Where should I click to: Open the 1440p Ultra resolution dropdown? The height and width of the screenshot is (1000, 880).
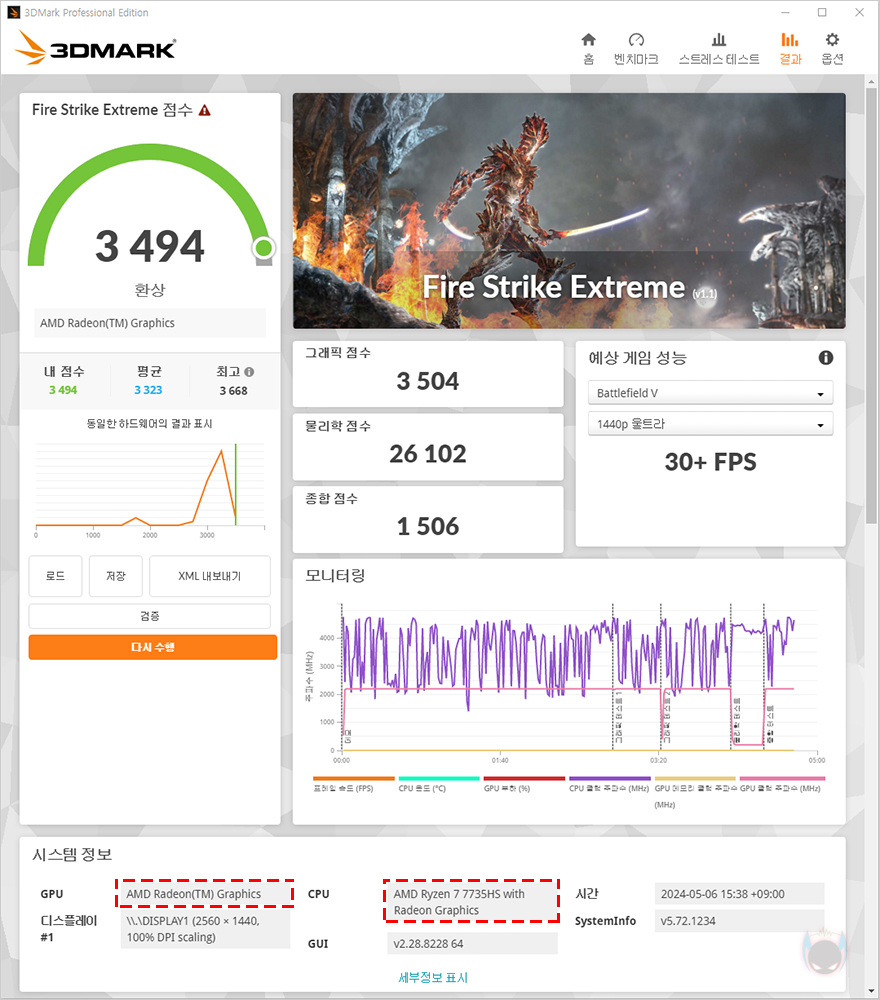pyautogui.click(x=710, y=424)
